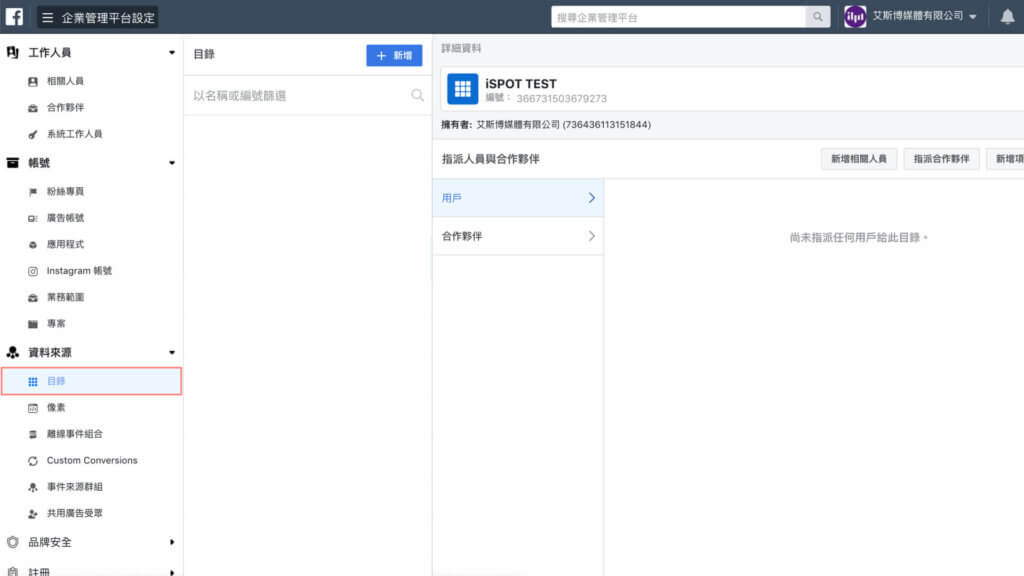Focus the 以名稱或編號篩選 filter field
The height and width of the screenshot is (576, 1024).
[307, 95]
